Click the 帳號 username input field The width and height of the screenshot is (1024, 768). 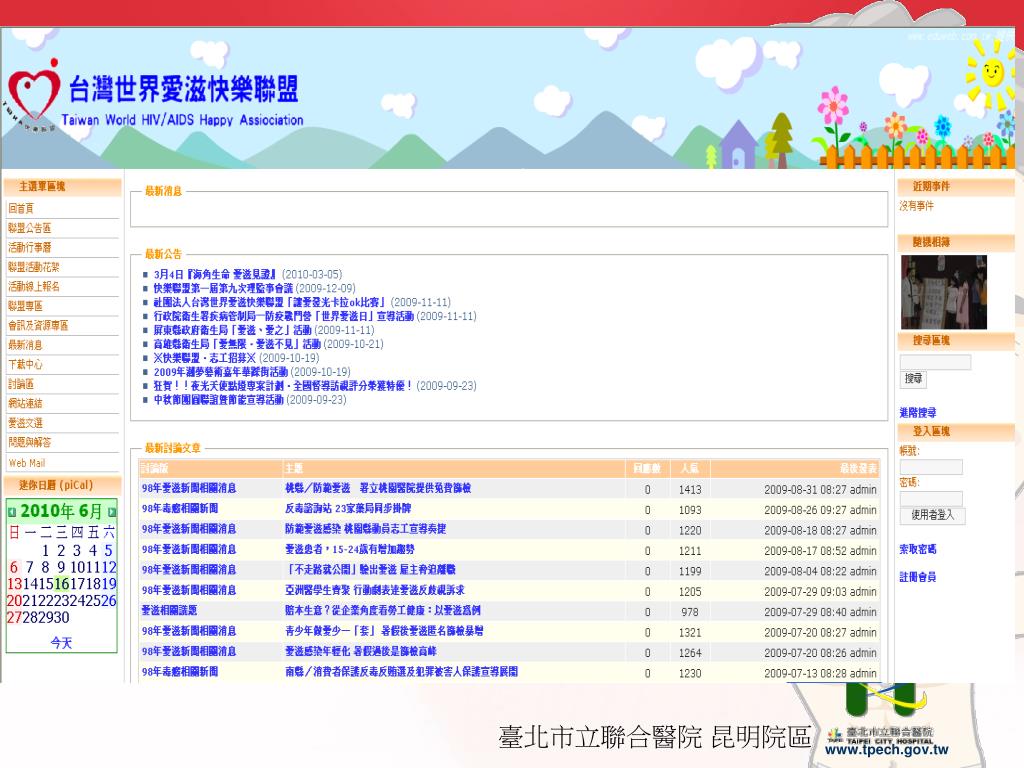point(931,467)
